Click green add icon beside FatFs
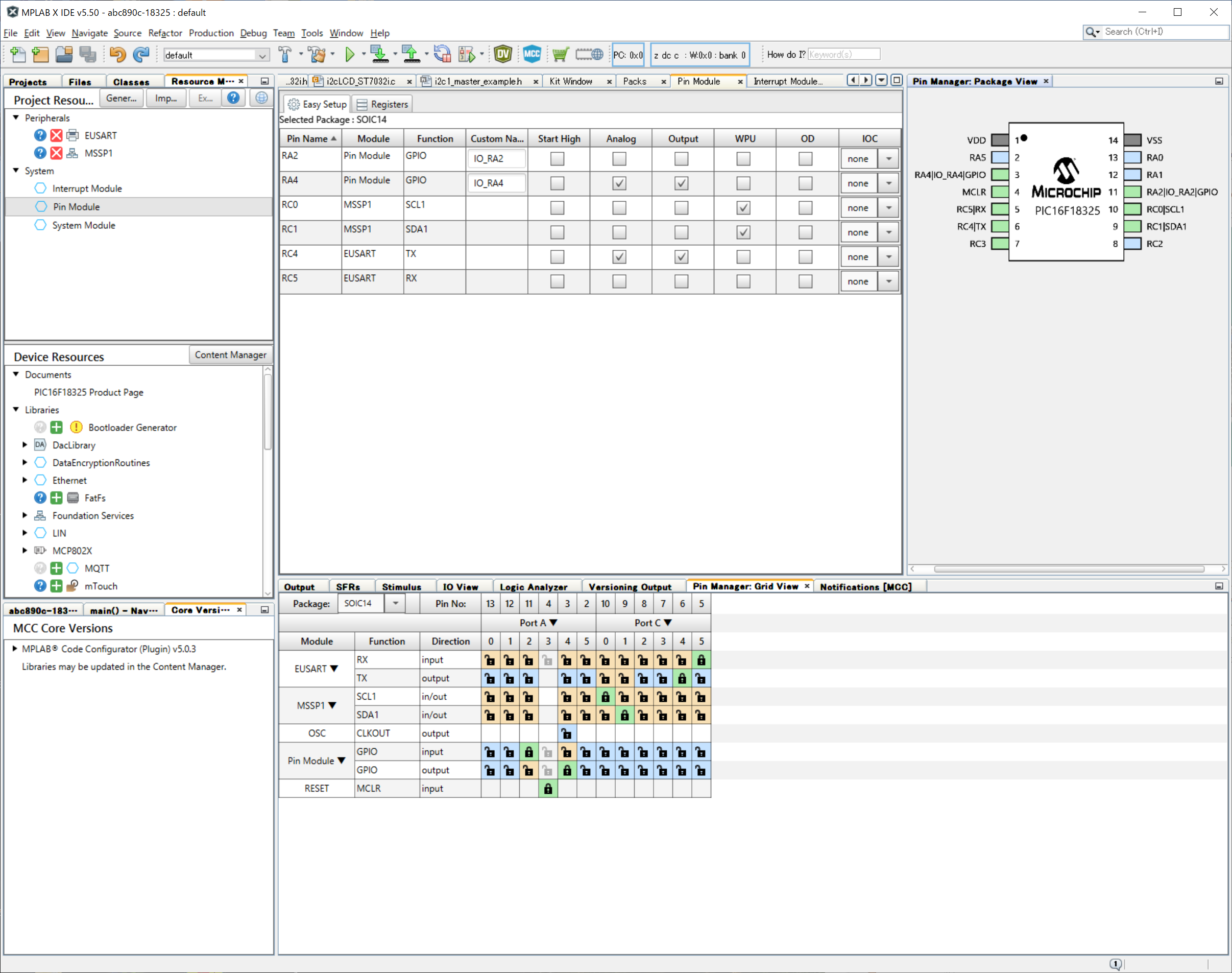 (x=56, y=499)
